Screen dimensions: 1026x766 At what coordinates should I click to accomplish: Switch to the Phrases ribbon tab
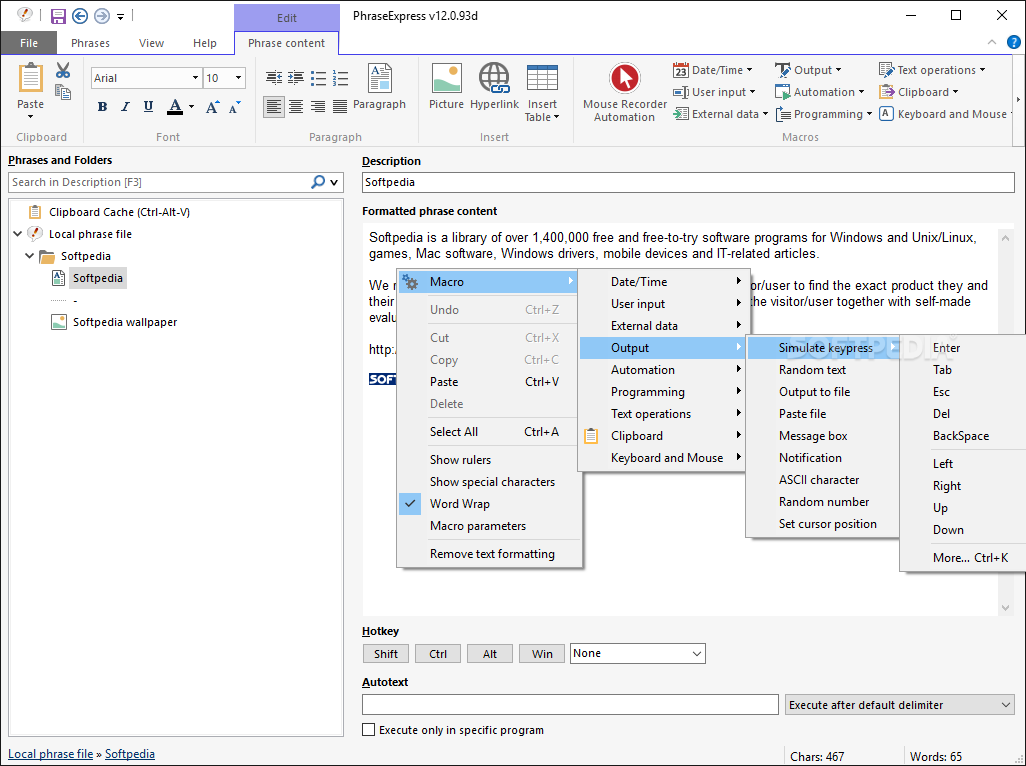tap(90, 43)
